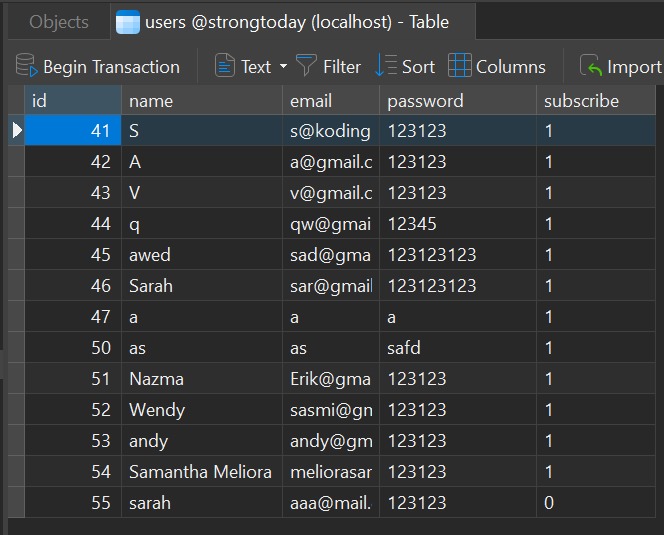The image size is (664, 535).
Task: Select email cell 'andy@gm'
Action: (x=331, y=441)
